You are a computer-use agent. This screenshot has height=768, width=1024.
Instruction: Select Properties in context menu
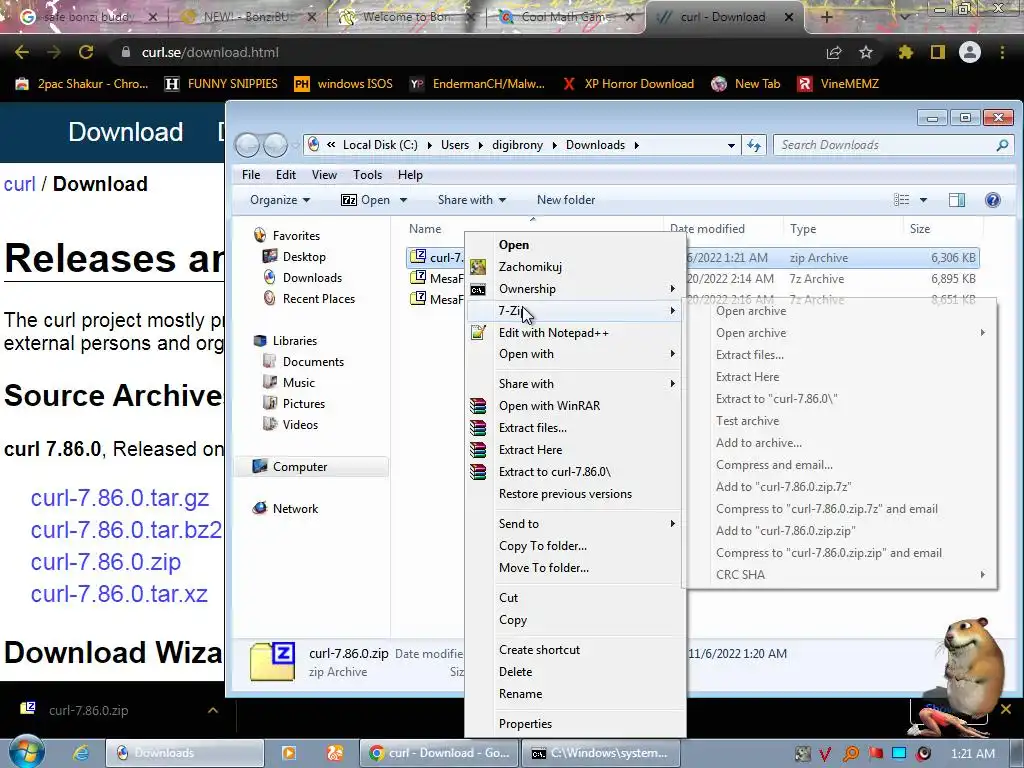(525, 724)
